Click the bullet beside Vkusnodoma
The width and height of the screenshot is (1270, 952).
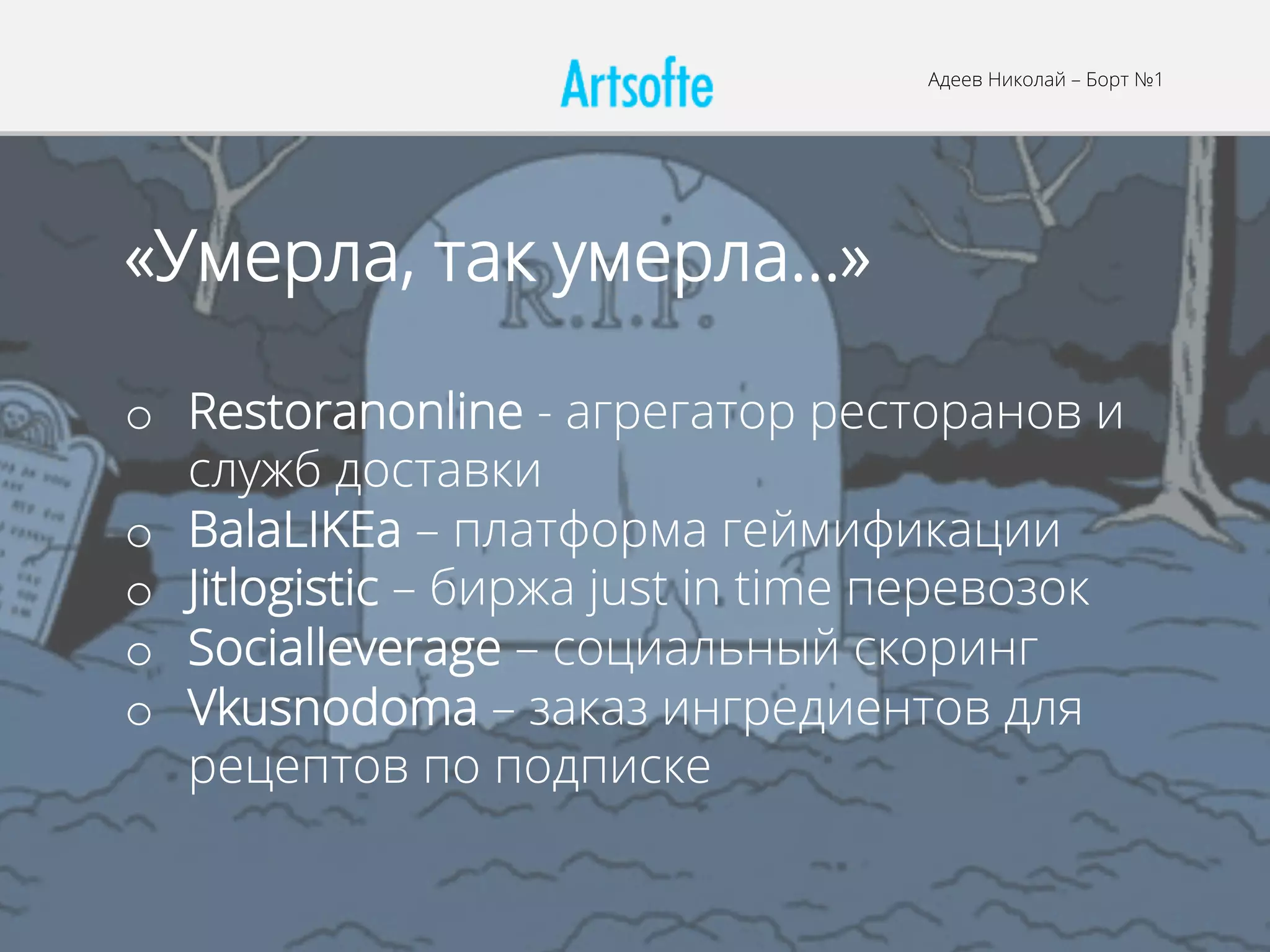(139, 713)
